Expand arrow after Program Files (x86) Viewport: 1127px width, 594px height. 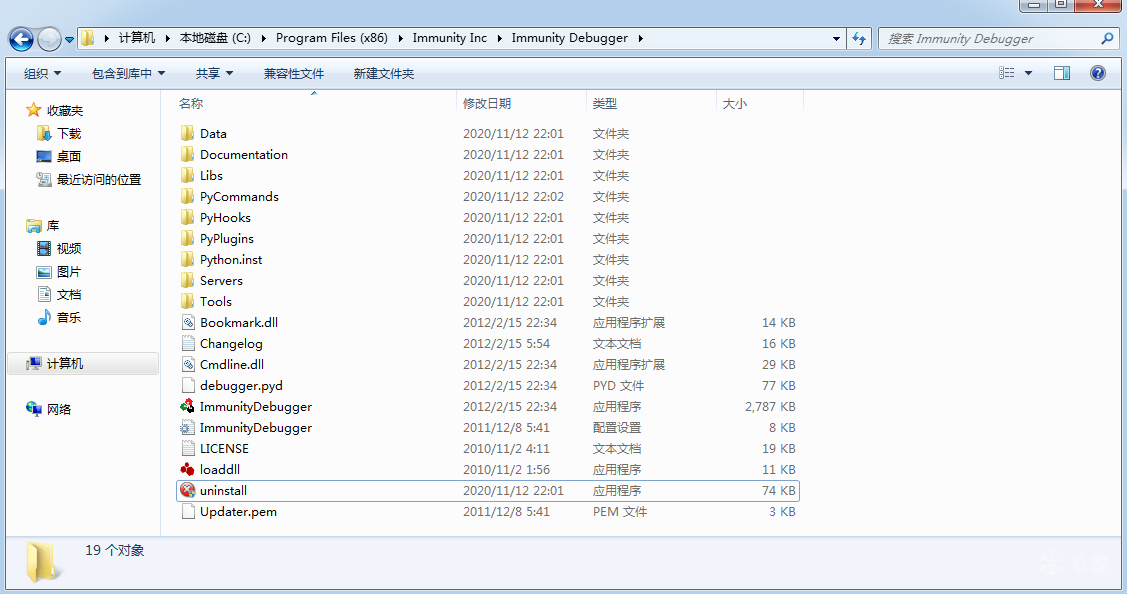click(x=400, y=38)
